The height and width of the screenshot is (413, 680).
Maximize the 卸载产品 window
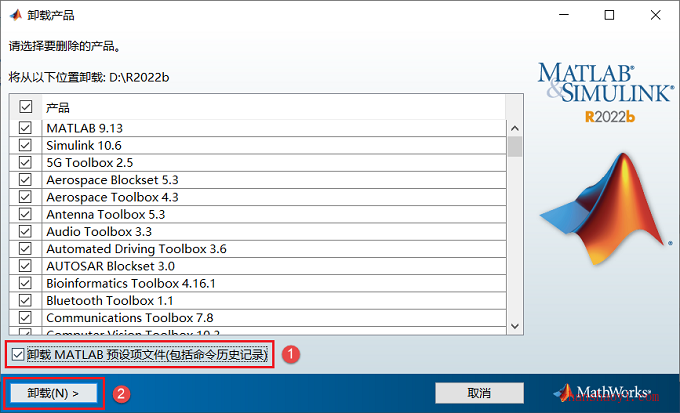point(609,15)
